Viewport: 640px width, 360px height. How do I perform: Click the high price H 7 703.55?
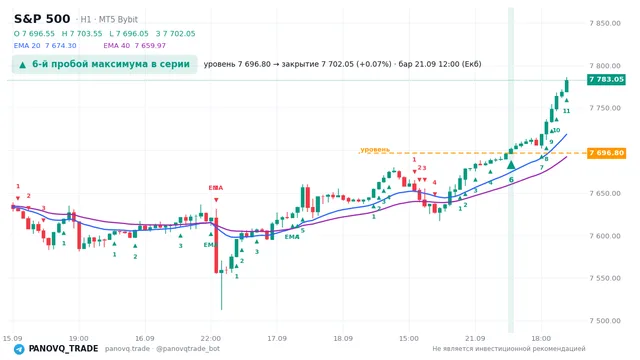[82, 33]
